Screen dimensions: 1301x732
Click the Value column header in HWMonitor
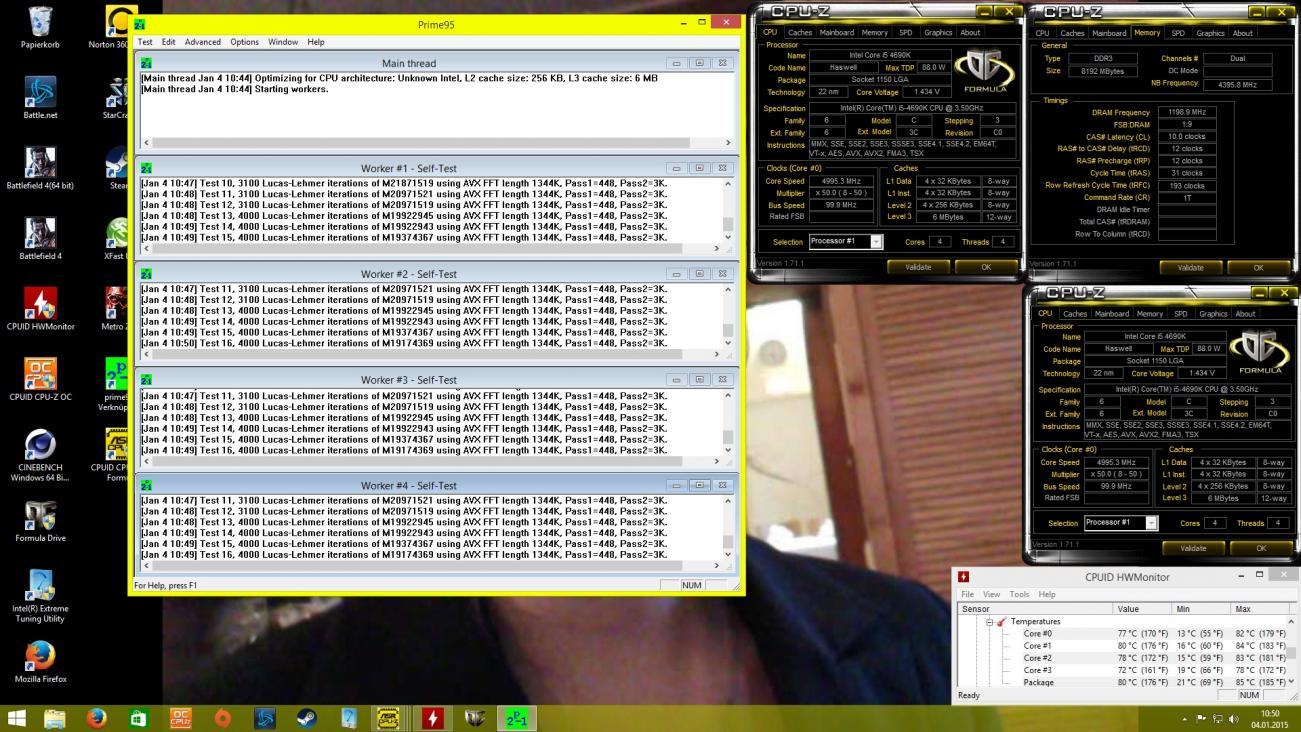1143,608
